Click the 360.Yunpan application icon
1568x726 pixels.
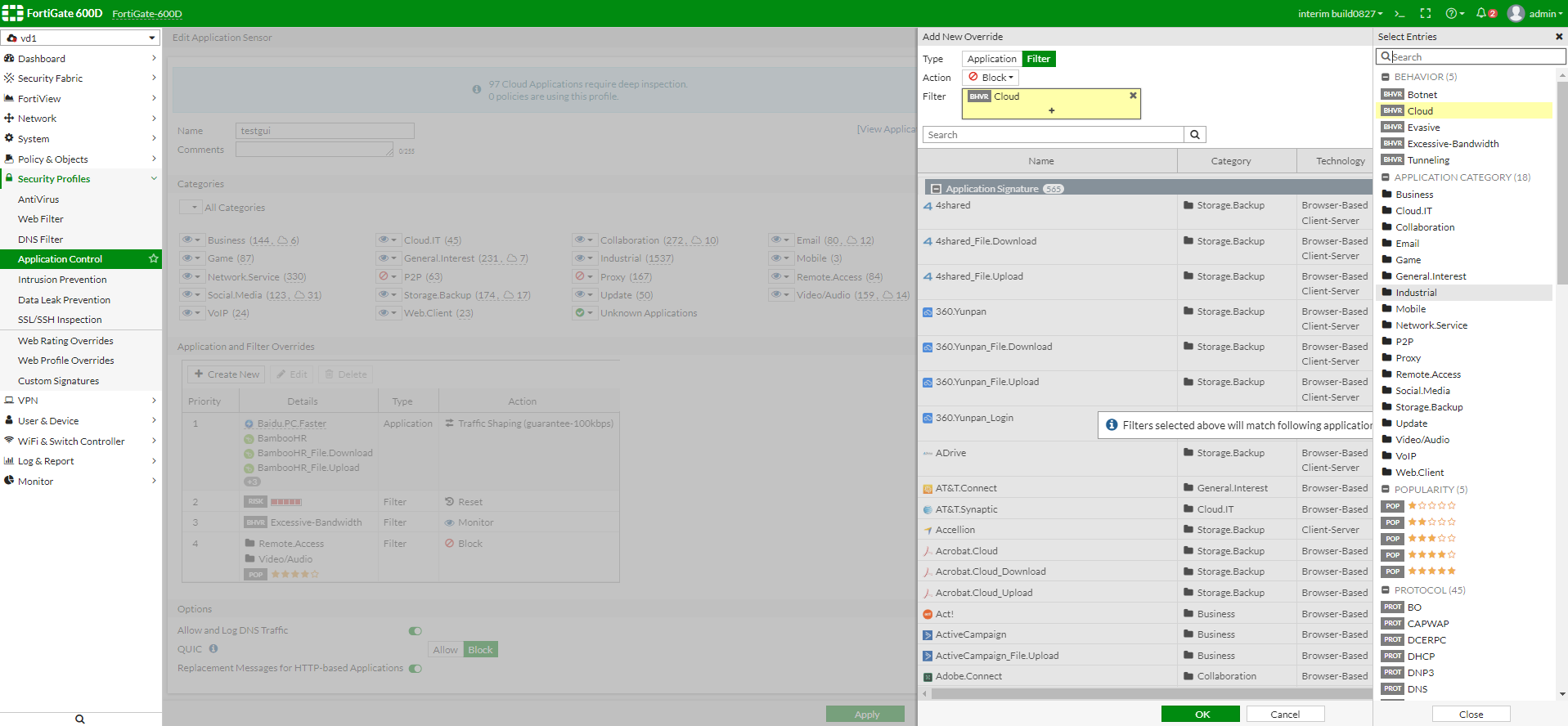click(x=928, y=312)
